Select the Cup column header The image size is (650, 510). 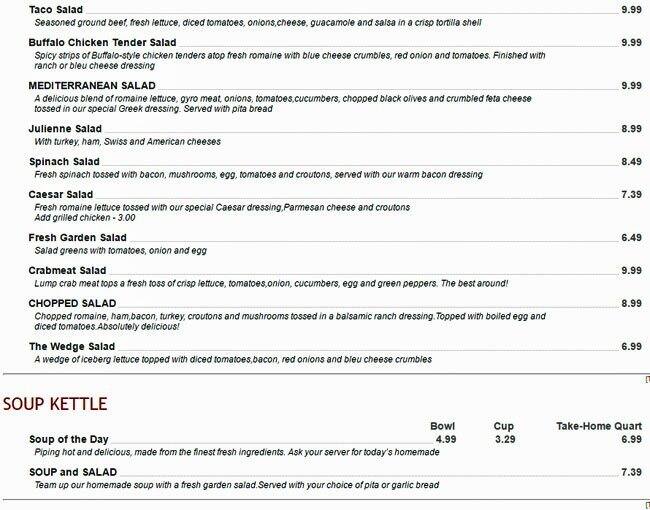pos(504,426)
